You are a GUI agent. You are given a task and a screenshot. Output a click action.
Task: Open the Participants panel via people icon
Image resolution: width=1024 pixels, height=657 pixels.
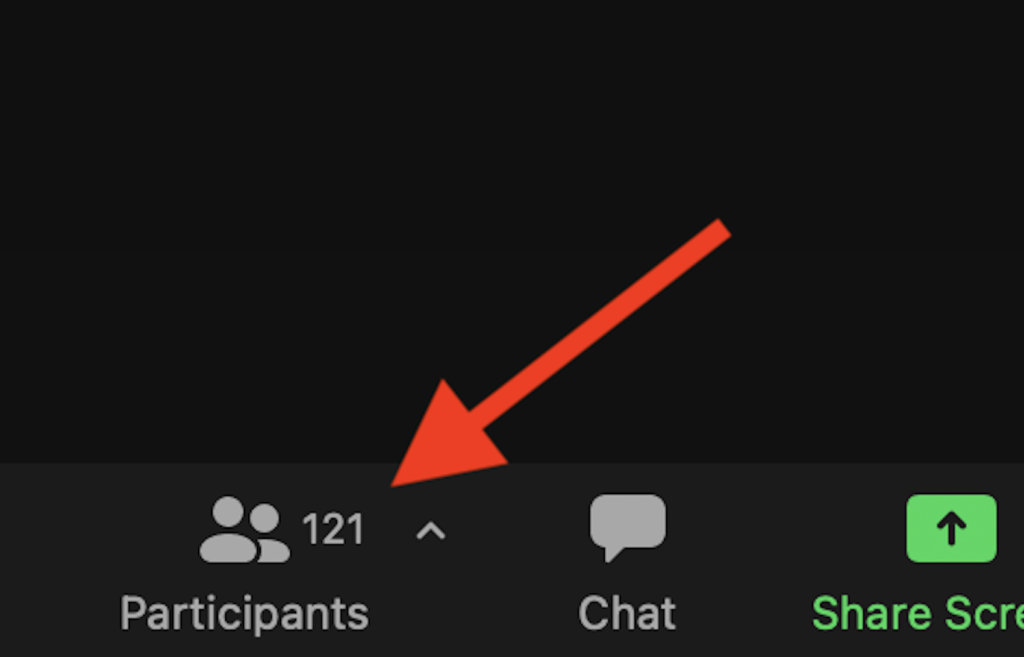244,530
